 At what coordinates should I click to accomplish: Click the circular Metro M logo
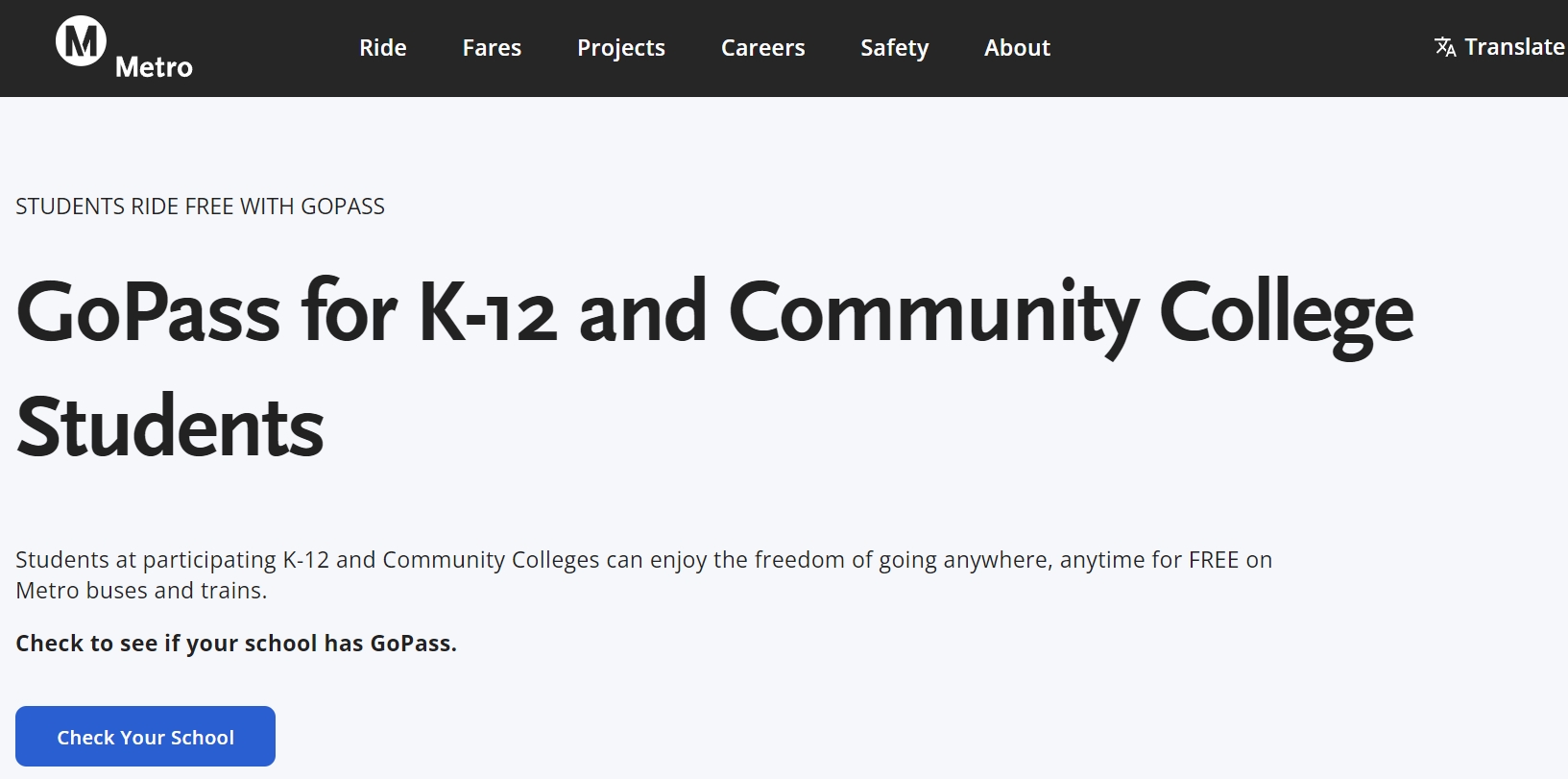81,41
